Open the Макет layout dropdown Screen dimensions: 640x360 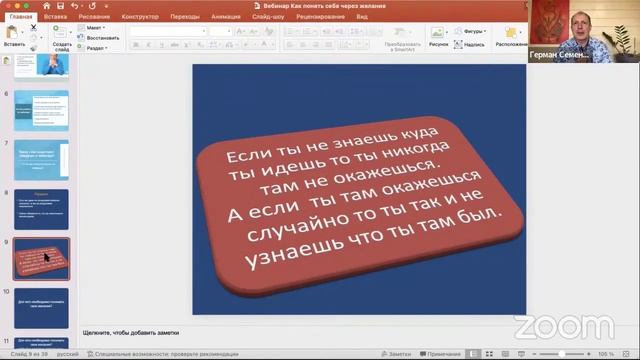92,27
